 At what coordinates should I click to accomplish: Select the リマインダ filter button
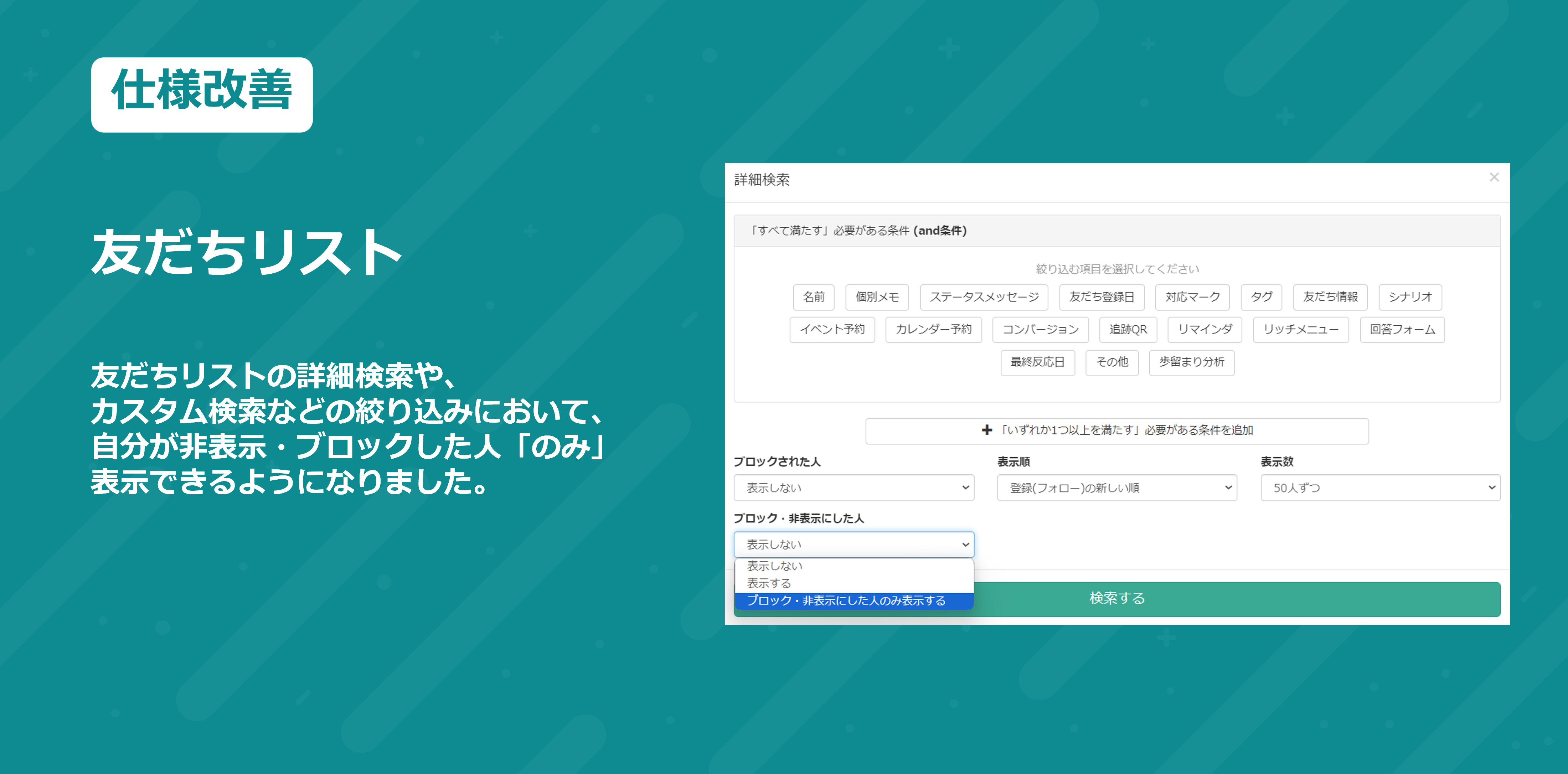tap(1205, 330)
